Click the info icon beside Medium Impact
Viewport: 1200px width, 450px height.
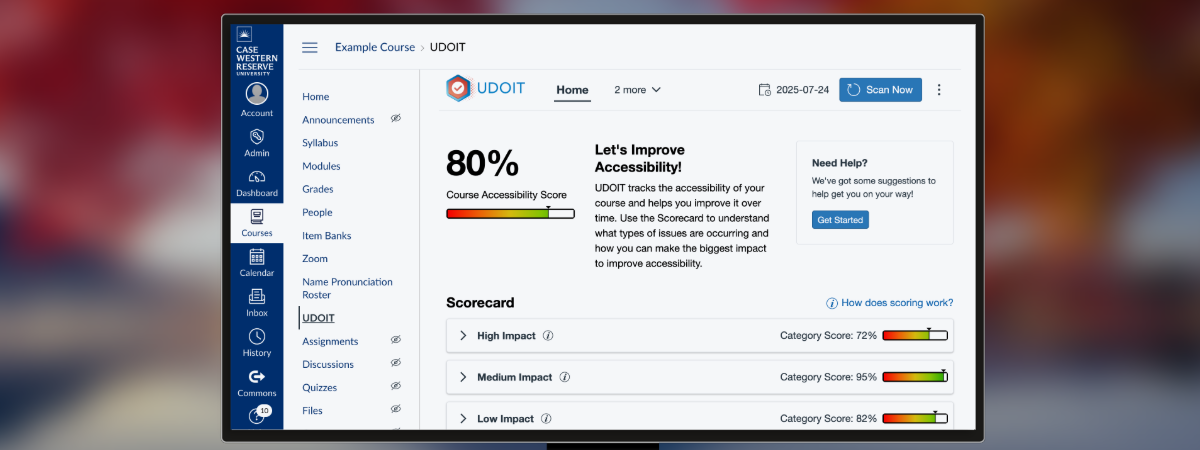click(x=565, y=377)
